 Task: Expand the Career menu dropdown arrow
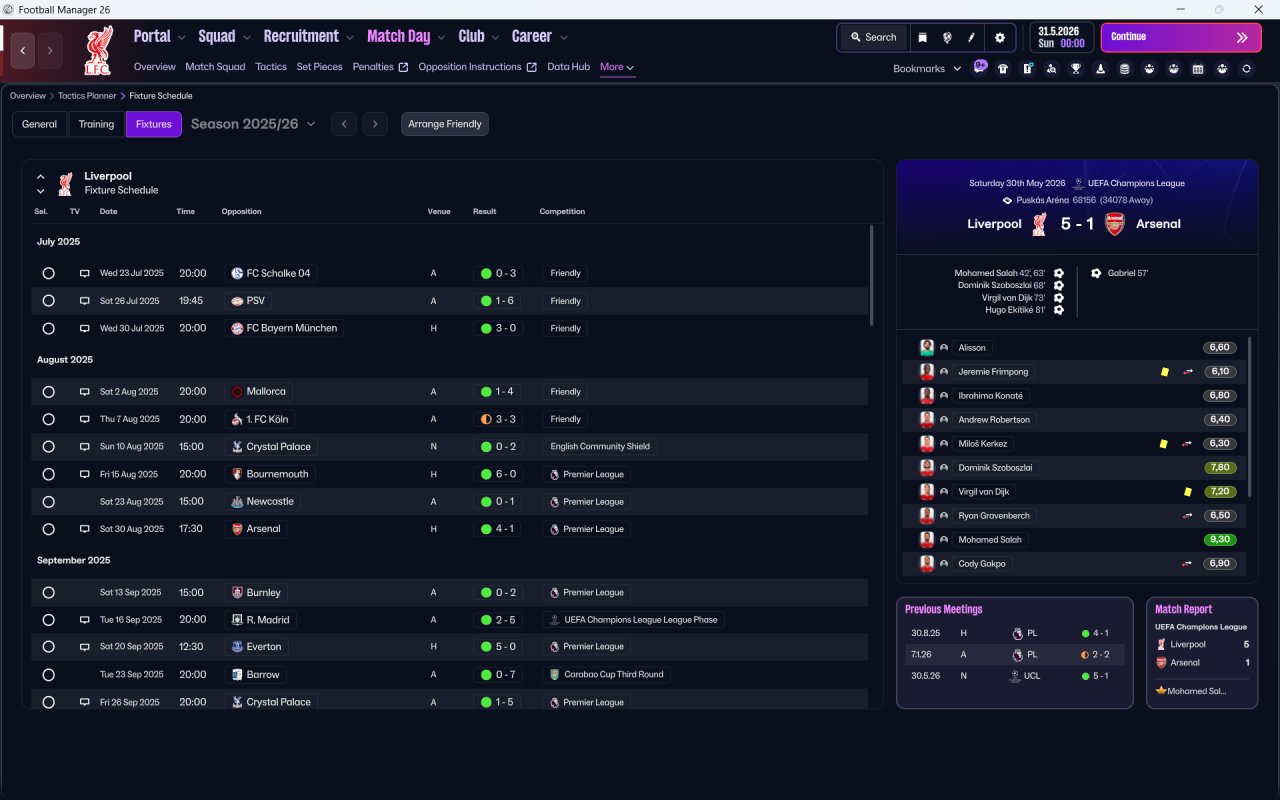pyautogui.click(x=563, y=37)
